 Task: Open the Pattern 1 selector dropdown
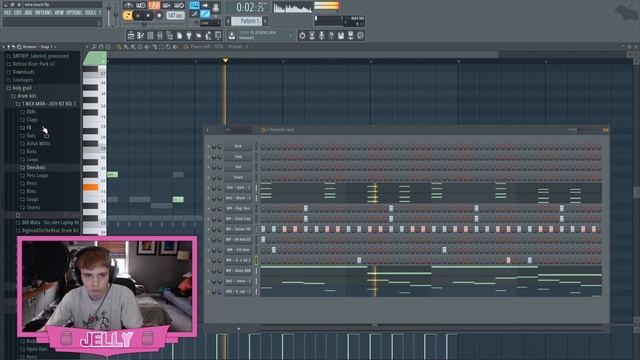[x=247, y=21]
